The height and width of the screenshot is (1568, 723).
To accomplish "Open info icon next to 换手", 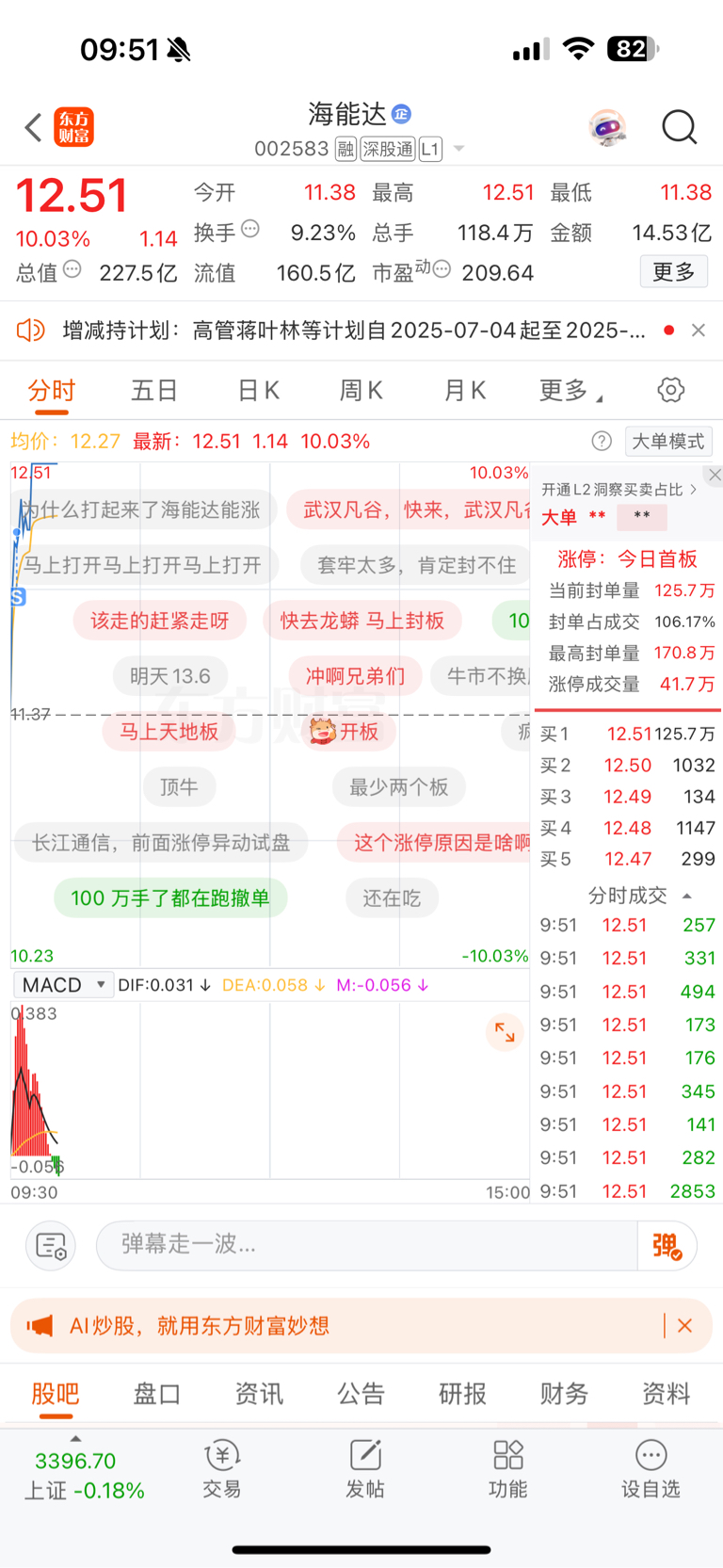I will coord(250,228).
